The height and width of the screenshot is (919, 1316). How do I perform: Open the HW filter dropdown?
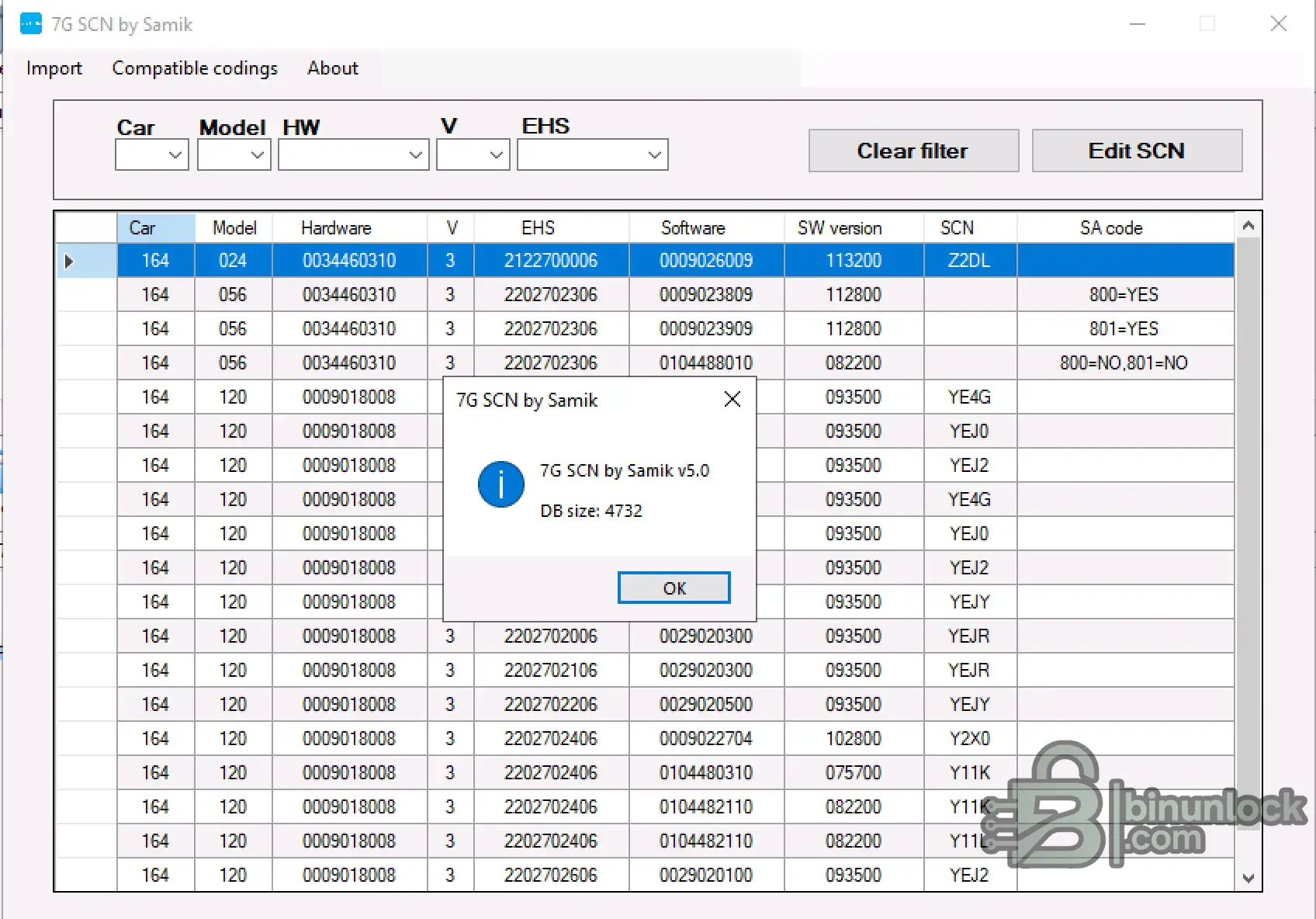416,155
